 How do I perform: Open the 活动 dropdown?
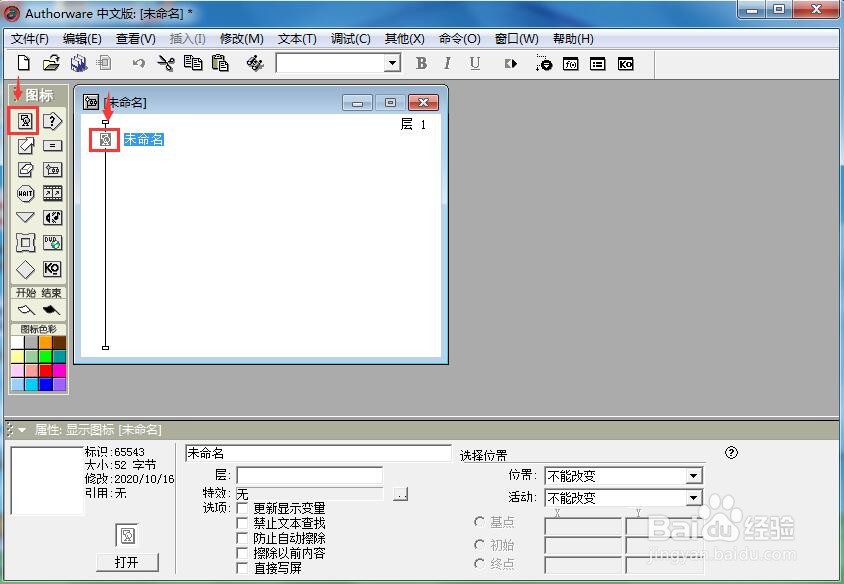click(694, 498)
